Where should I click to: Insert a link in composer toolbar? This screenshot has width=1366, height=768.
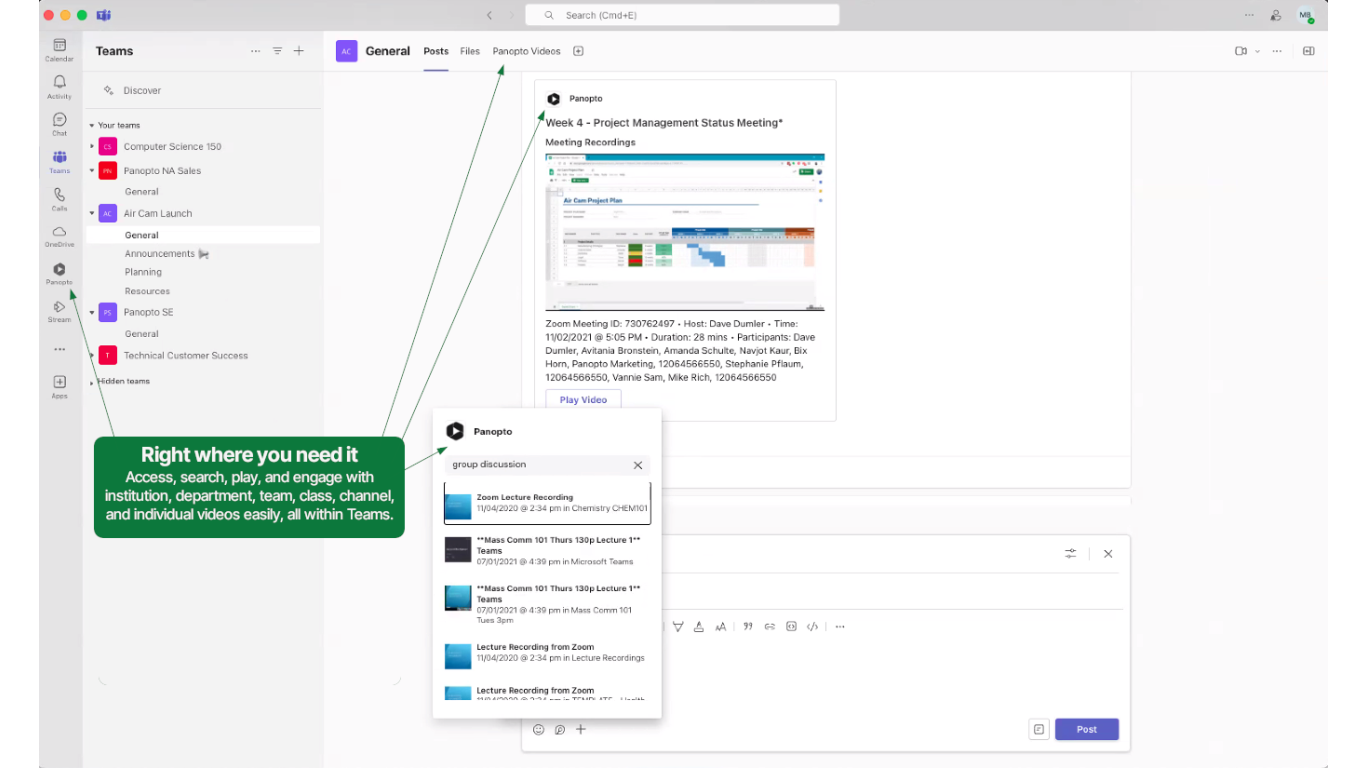pos(769,627)
